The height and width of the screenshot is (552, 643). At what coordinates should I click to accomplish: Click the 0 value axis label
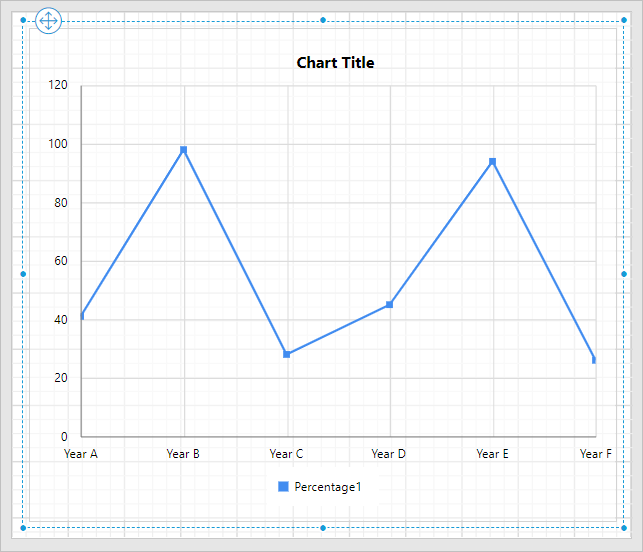[64, 437]
